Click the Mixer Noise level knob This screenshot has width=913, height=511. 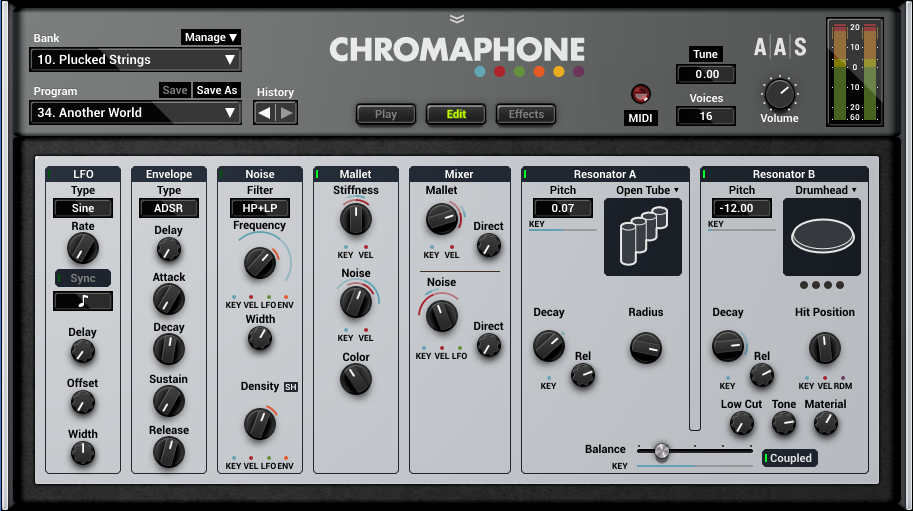click(x=442, y=317)
